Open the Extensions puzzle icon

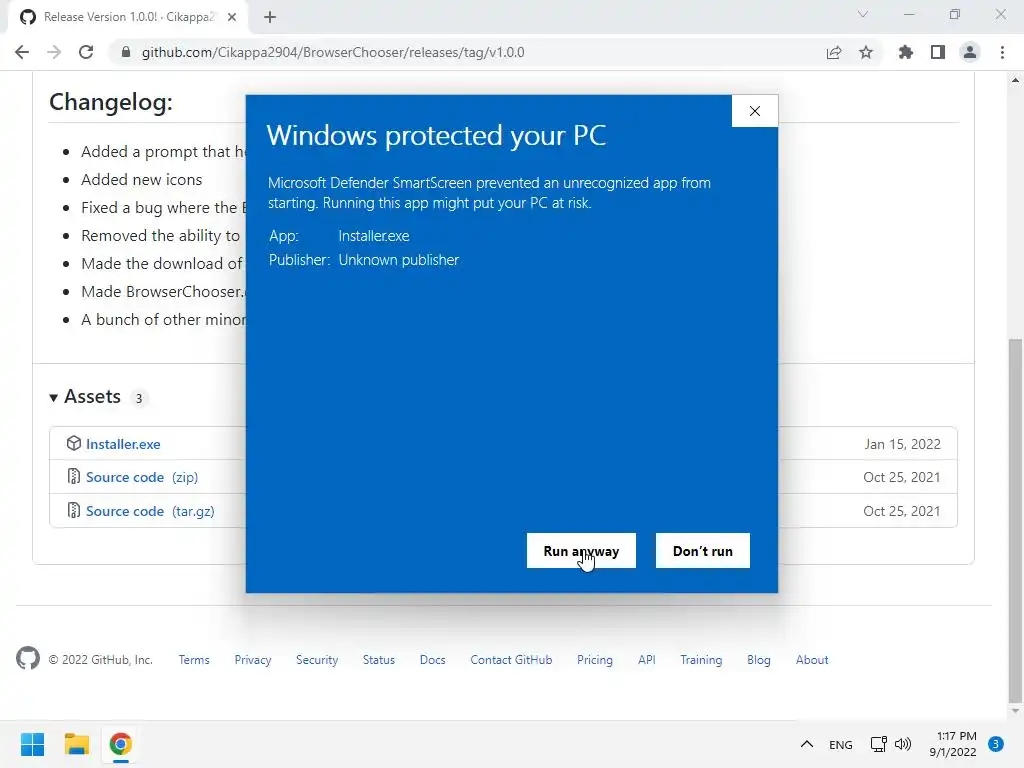pyautogui.click(x=906, y=52)
